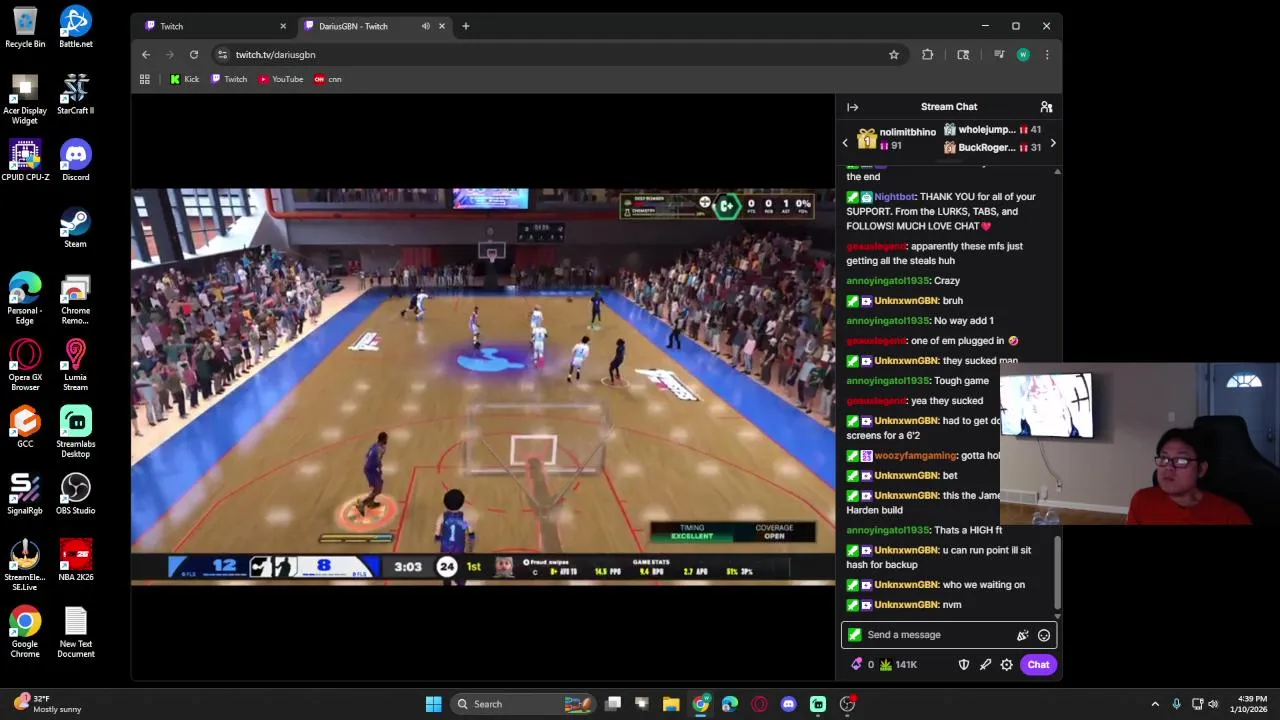Collapse the Stream Chat panel

pos(852,107)
